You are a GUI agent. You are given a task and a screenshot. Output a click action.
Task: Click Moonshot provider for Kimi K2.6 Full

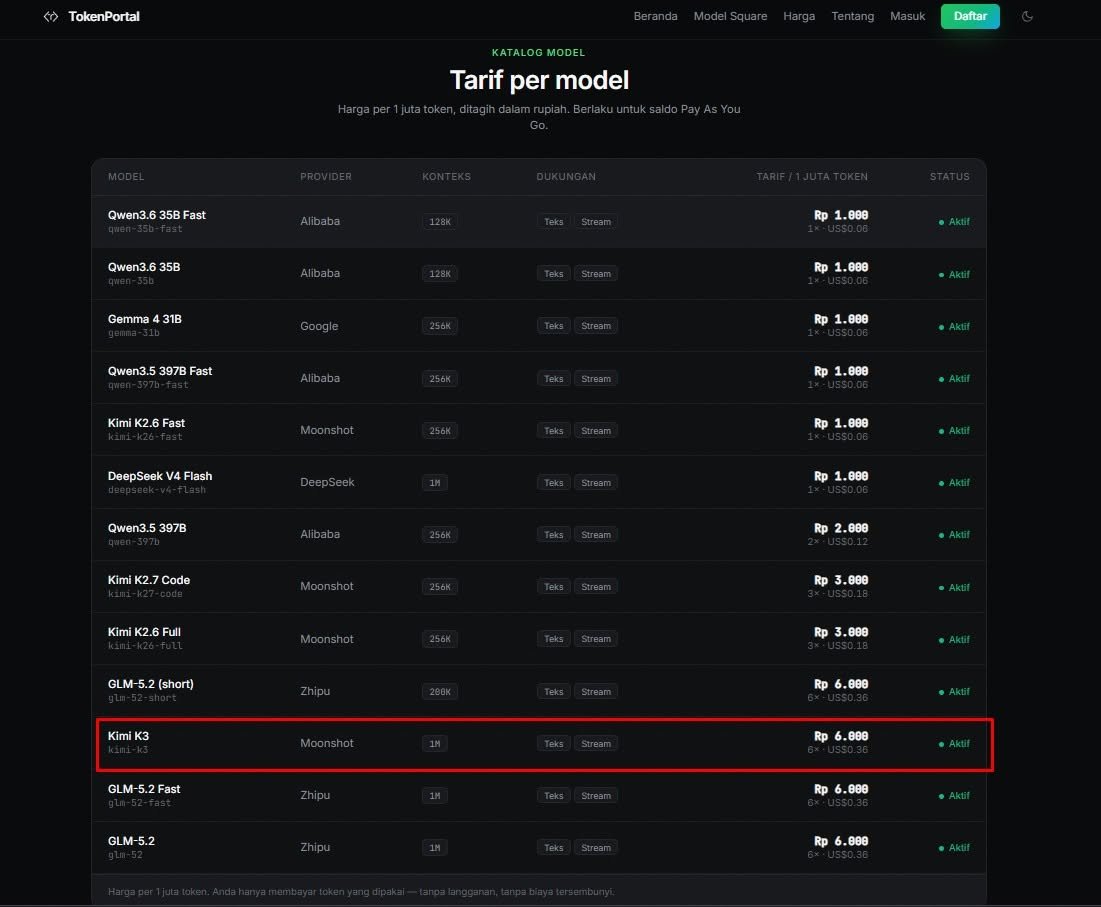click(327, 639)
